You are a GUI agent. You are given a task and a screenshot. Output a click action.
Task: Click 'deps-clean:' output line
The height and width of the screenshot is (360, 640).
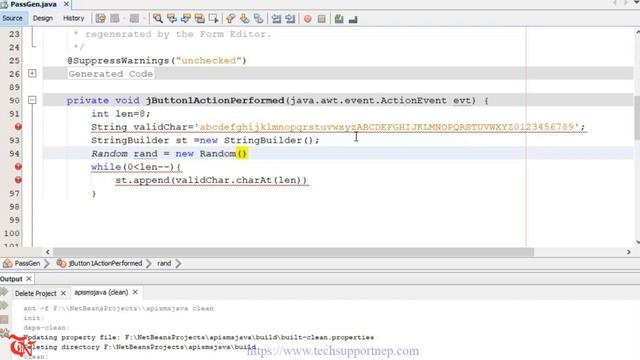(47, 328)
